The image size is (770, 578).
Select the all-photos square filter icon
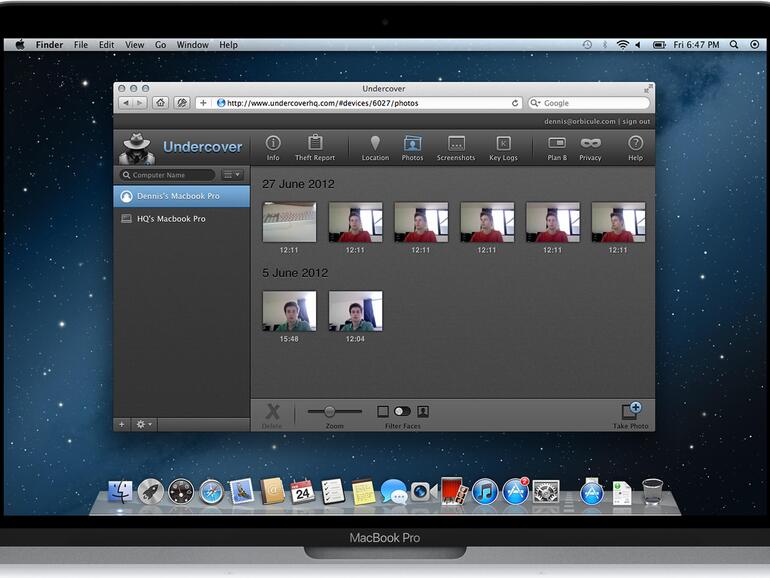click(383, 411)
